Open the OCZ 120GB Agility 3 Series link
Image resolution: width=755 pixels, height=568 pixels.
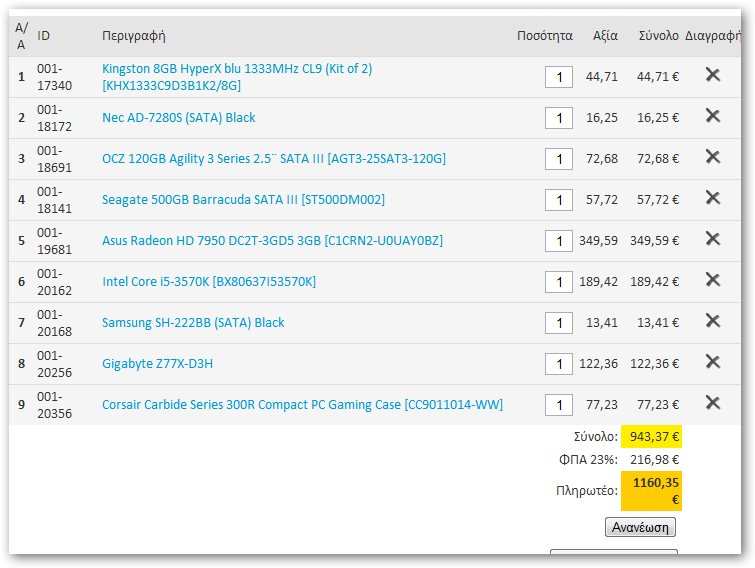(274, 159)
